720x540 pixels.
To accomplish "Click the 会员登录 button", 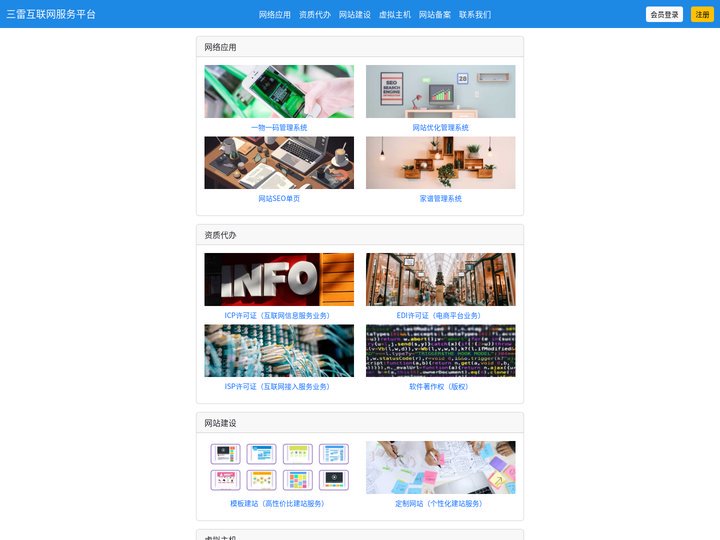I will 664,14.
